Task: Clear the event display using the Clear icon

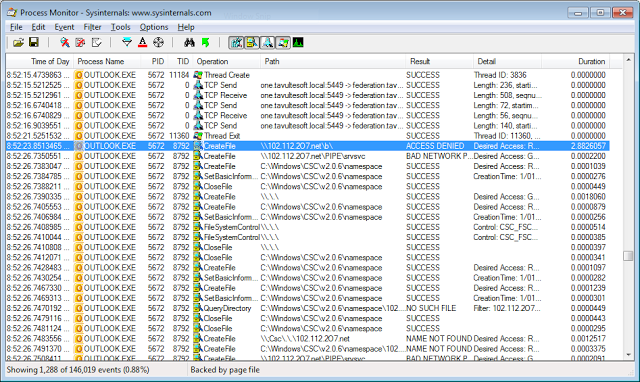Action: pos(96,42)
